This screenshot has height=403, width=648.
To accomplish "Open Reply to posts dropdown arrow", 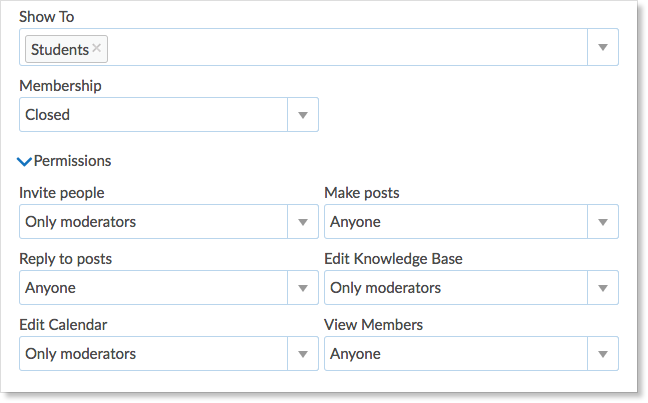I will click(302, 288).
